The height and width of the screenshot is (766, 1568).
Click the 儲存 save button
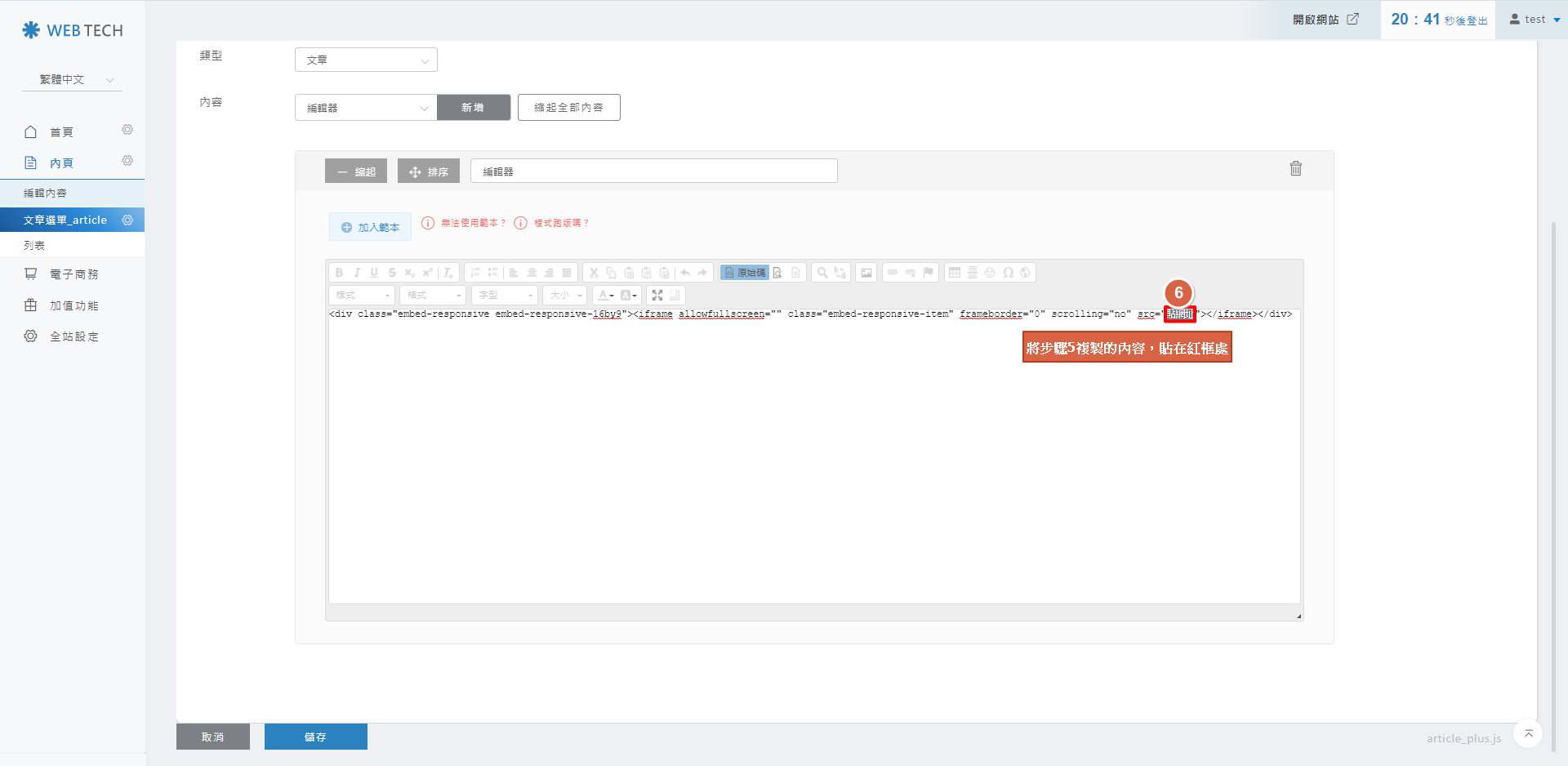point(315,737)
